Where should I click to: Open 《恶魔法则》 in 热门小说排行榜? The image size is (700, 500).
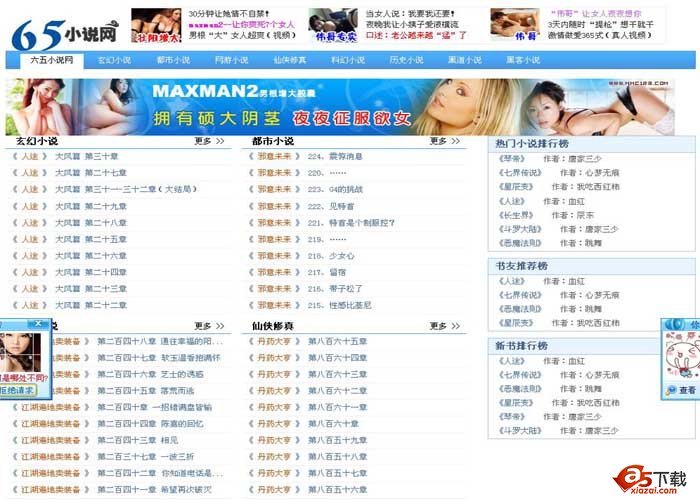coord(520,243)
